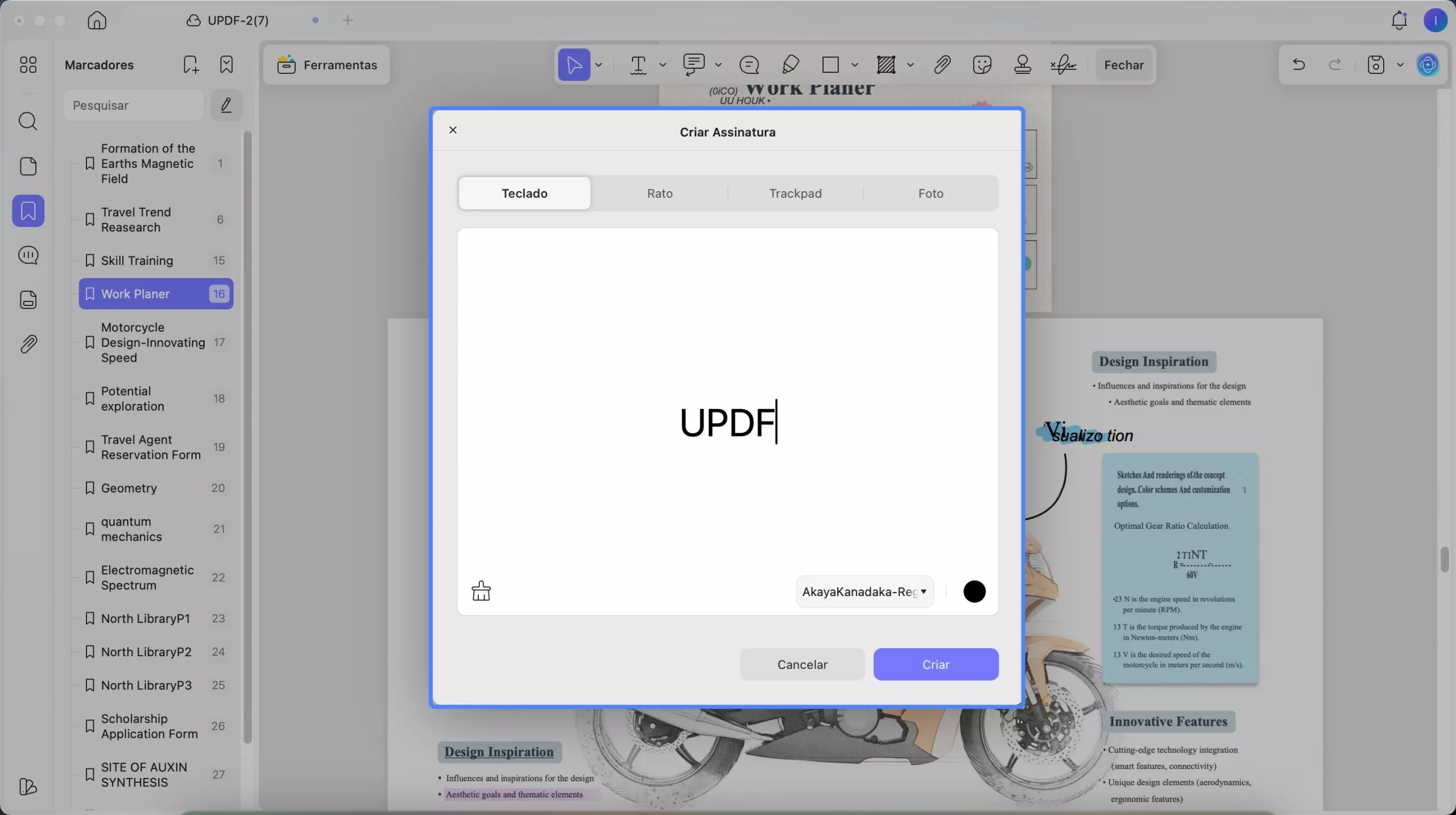Click the Fechar button
This screenshot has height=815, width=1456.
tap(1124, 65)
